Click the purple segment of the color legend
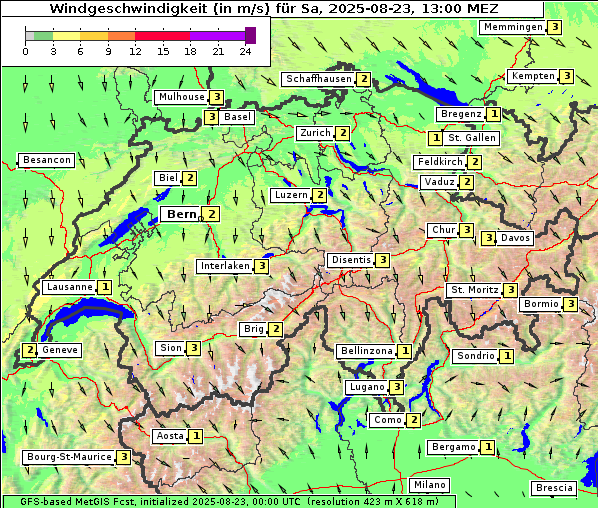598x508 pixels. tap(217, 36)
